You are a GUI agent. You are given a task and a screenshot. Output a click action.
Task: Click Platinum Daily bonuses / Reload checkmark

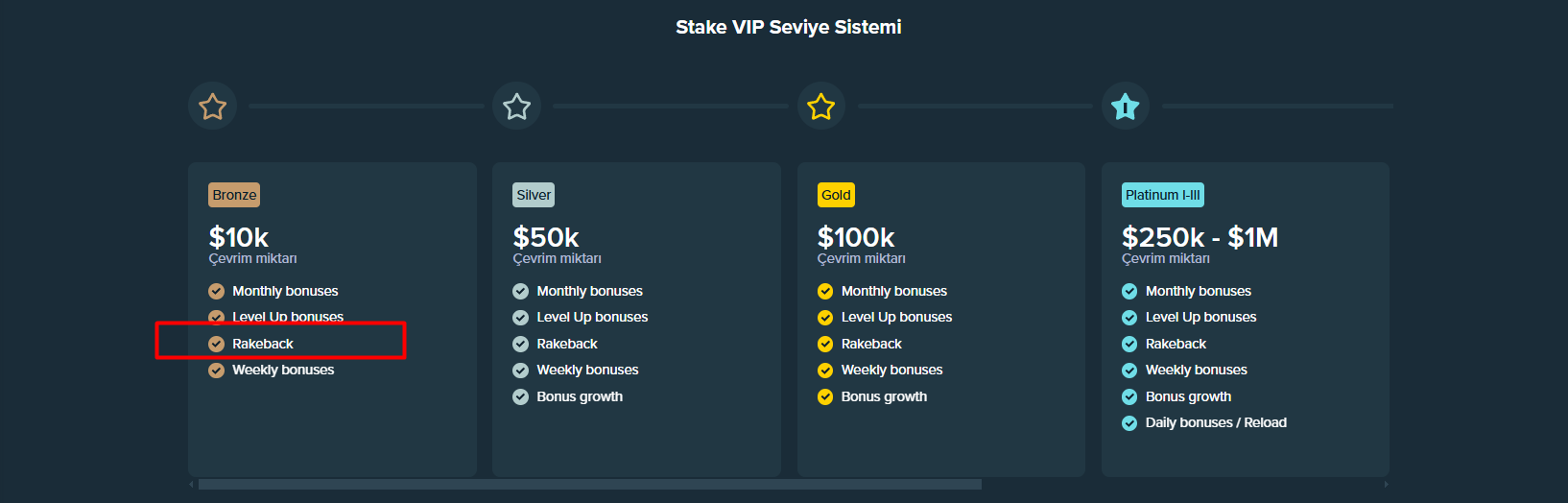click(1129, 422)
